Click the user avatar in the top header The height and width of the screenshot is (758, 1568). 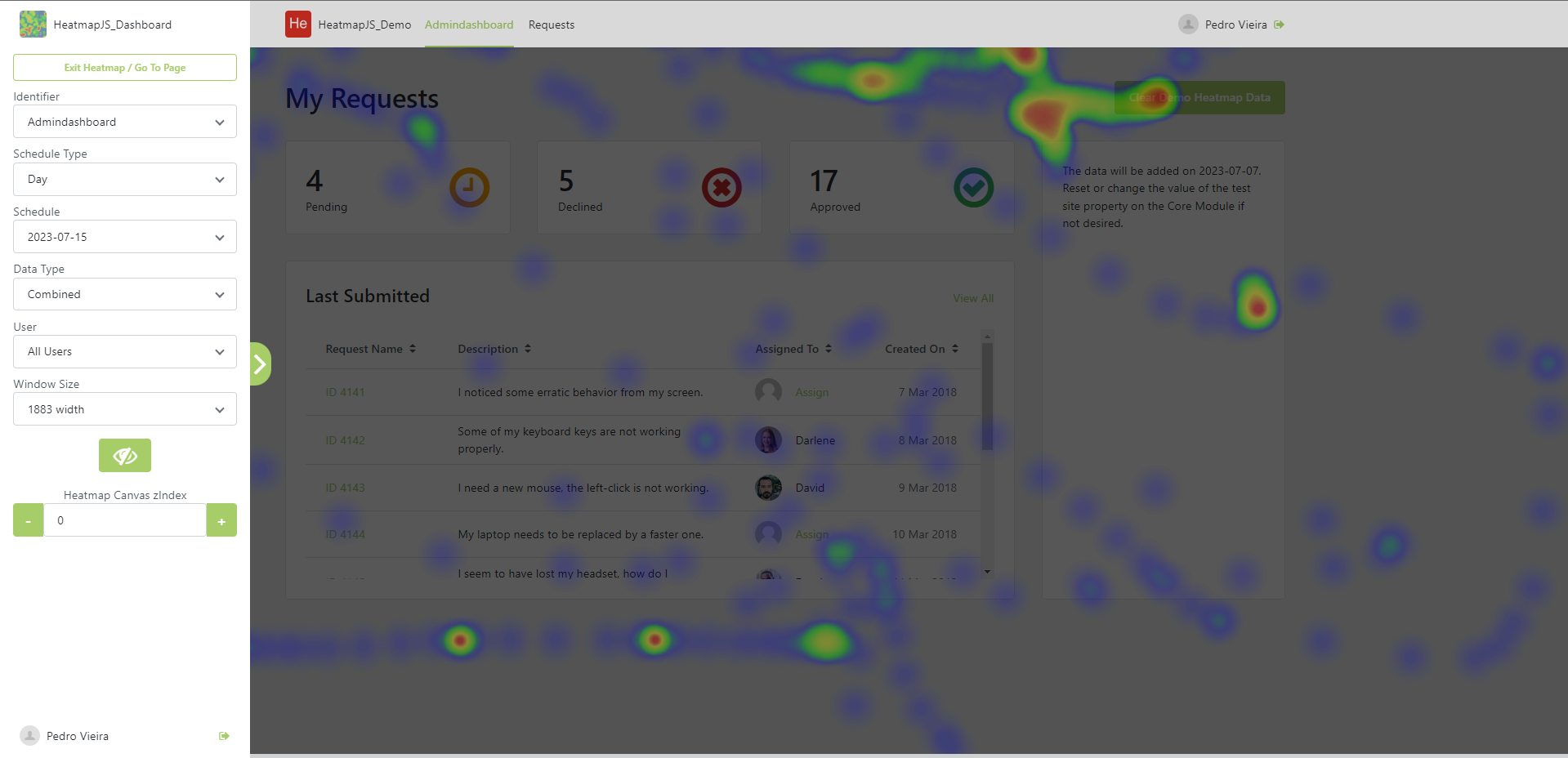tap(1188, 25)
